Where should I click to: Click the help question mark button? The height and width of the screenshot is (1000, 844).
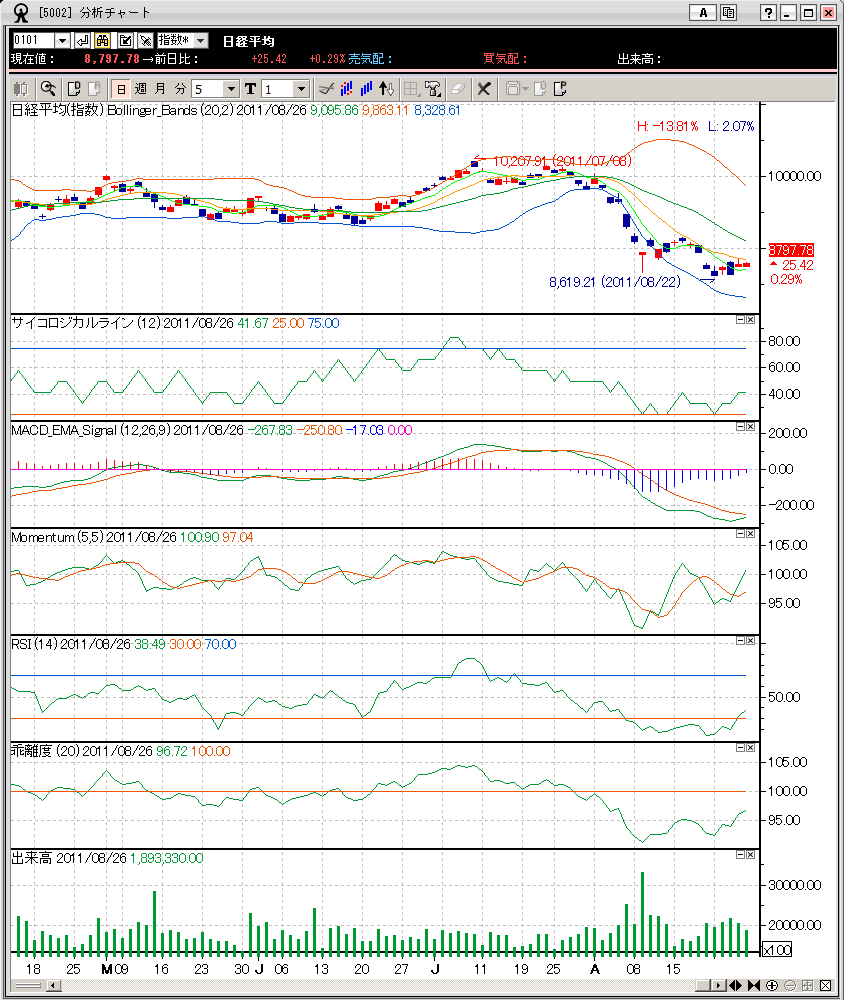click(768, 13)
